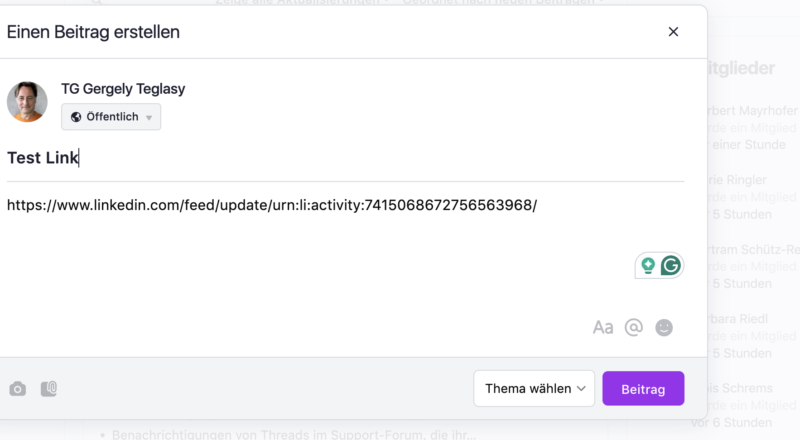Close the Einen Beitrag erstellen dialog
800x440 pixels.
tap(673, 32)
